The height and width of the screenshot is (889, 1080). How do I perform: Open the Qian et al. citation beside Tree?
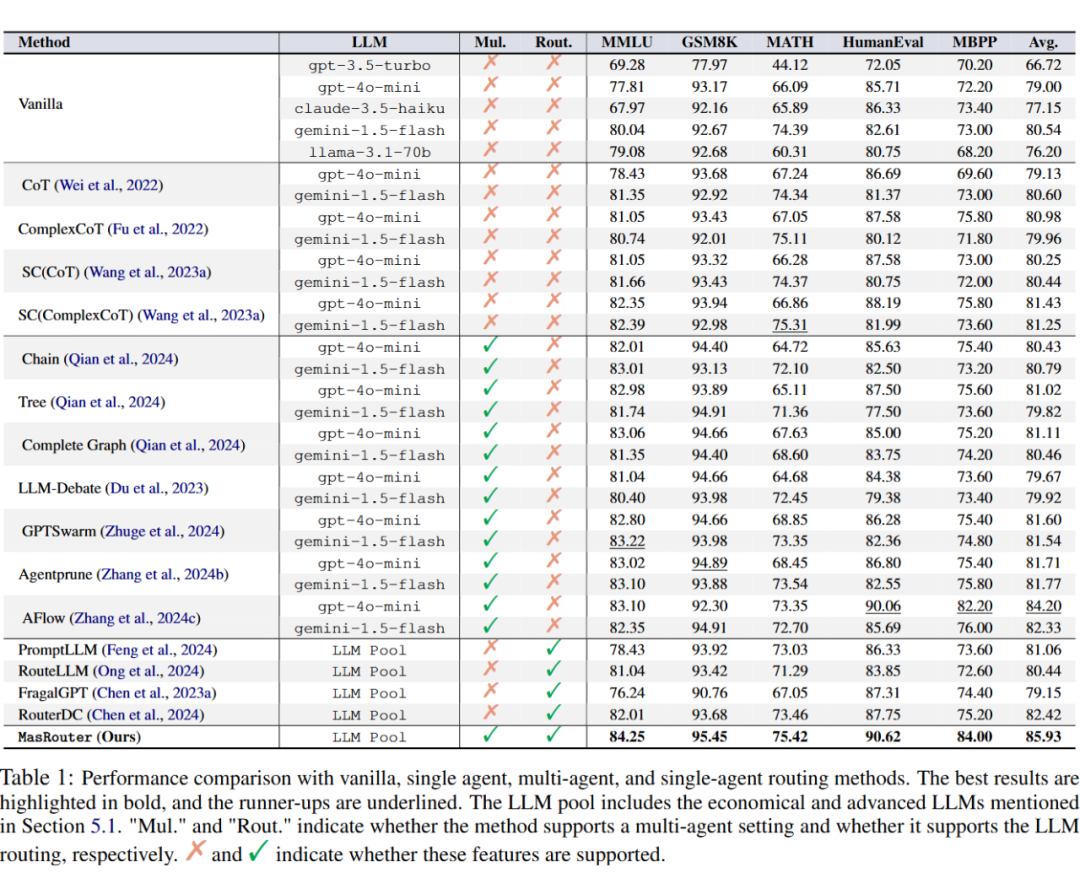pyautogui.click(x=108, y=402)
